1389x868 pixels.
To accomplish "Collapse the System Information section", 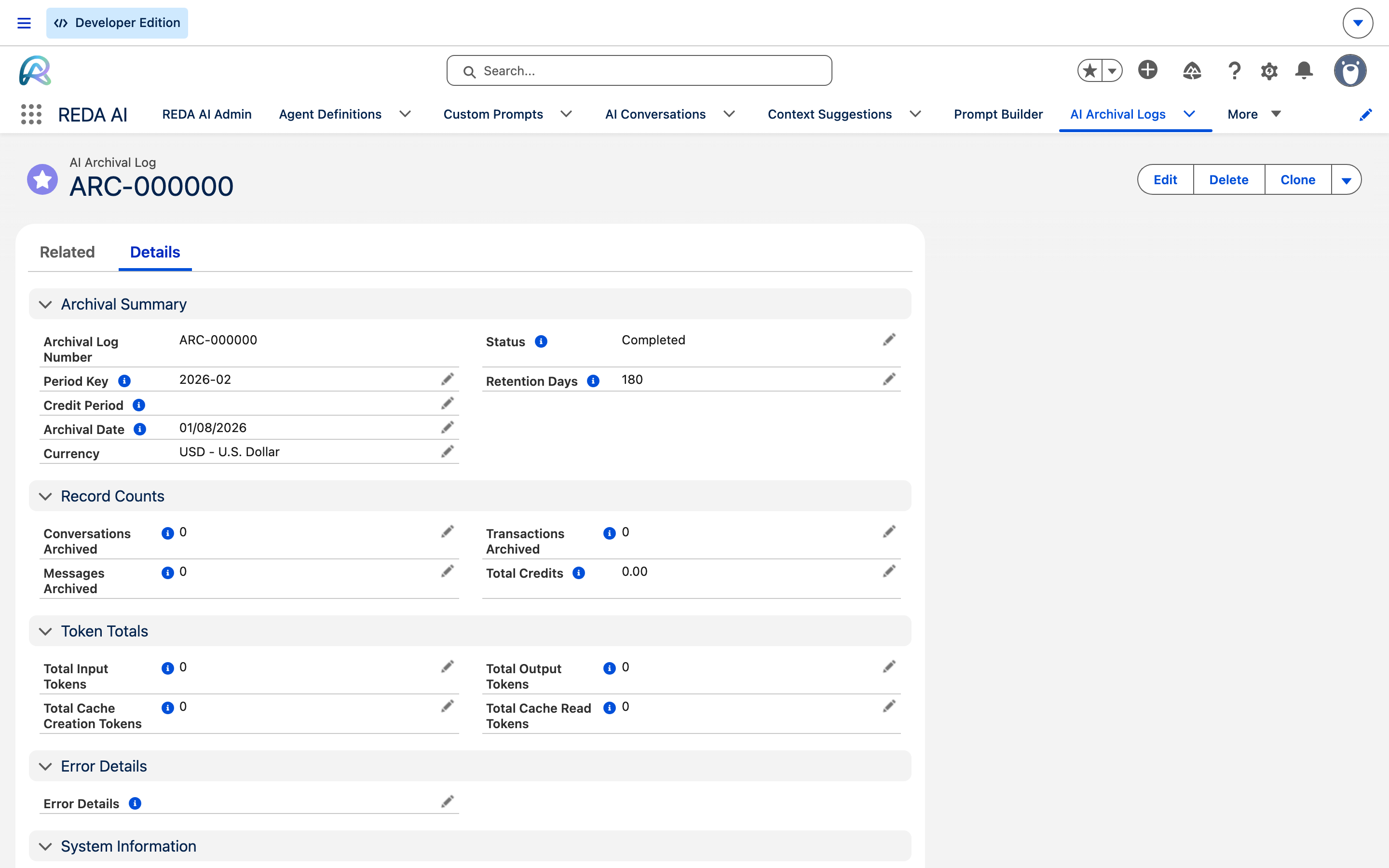I will (45, 846).
